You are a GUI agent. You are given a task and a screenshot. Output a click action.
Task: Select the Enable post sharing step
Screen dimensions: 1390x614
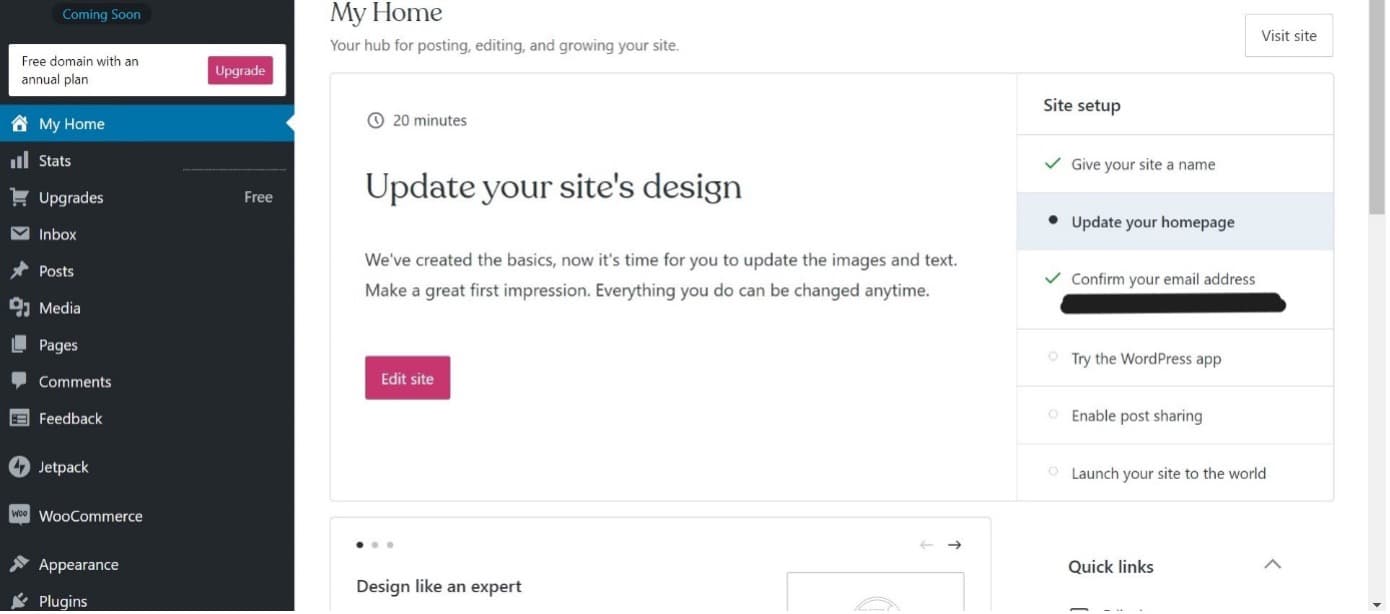(x=1175, y=415)
